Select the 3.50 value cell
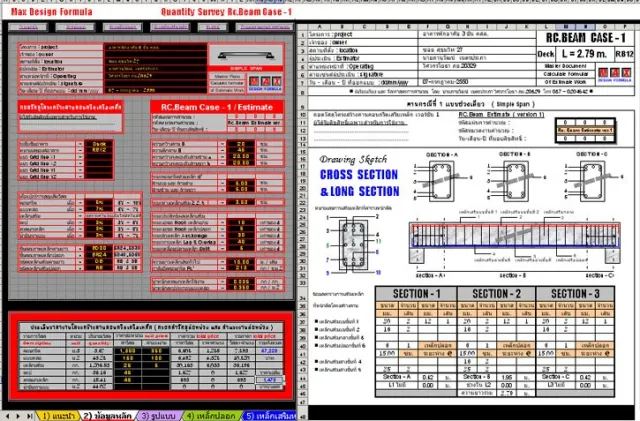The height and width of the screenshot is (421, 640). tap(241, 202)
